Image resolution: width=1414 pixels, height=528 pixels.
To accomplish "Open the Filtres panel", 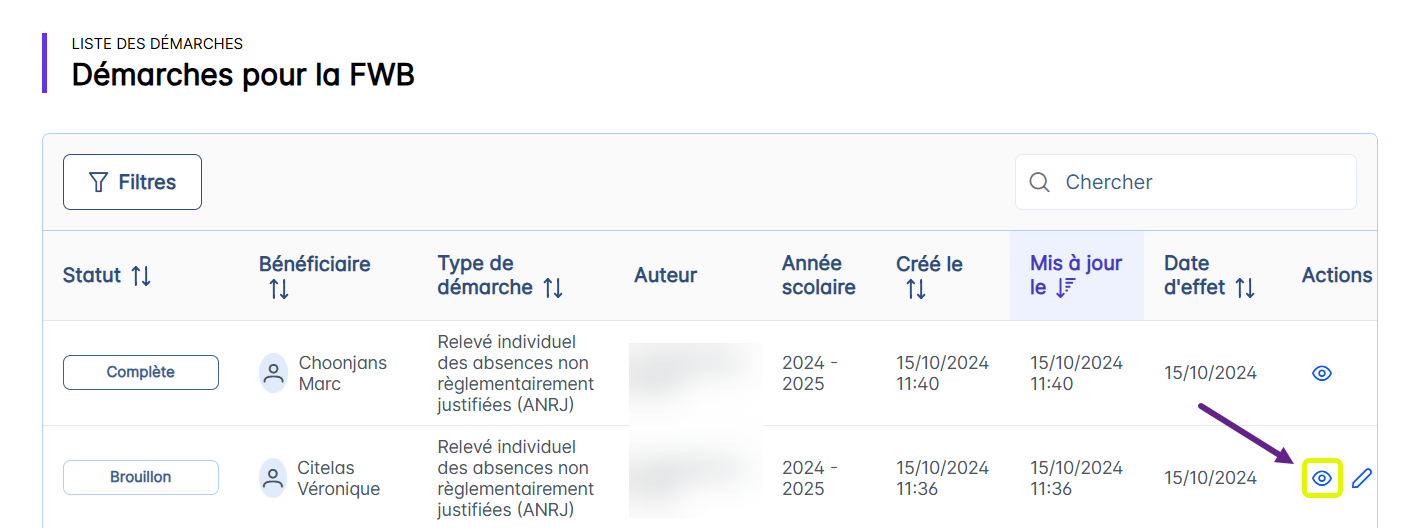I will click(x=132, y=182).
